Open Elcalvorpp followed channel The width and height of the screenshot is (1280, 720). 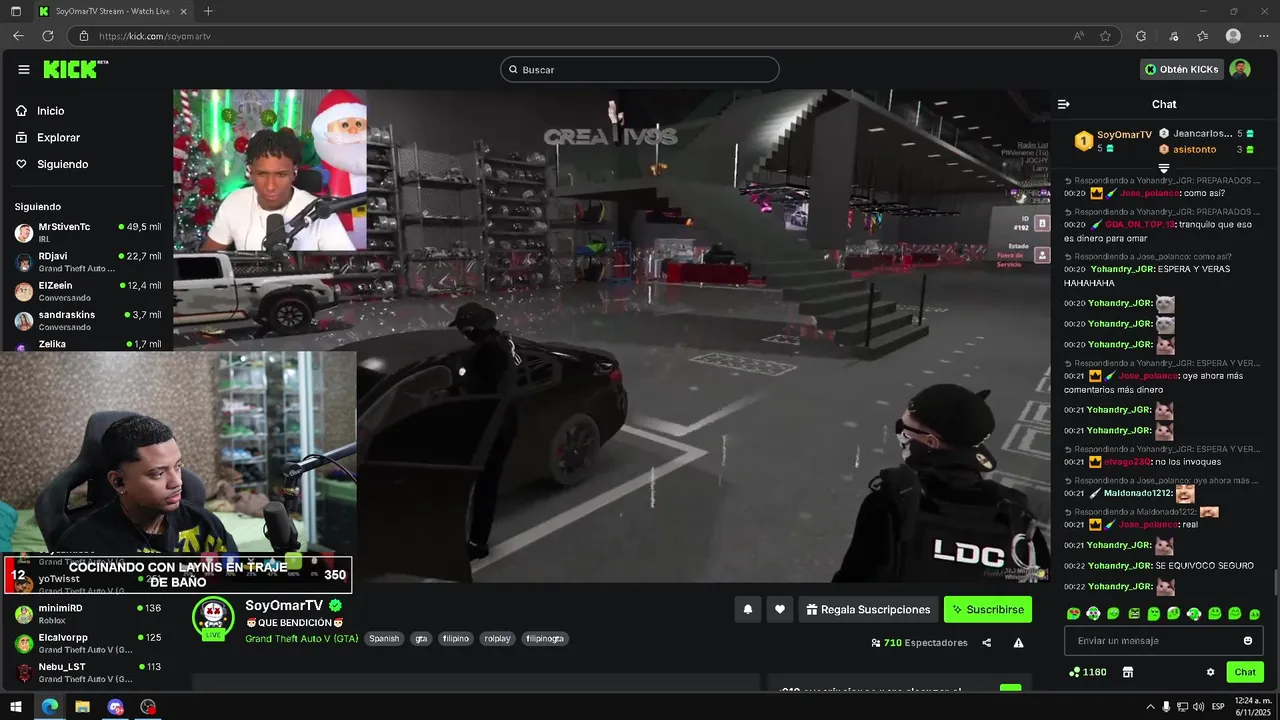[88, 643]
